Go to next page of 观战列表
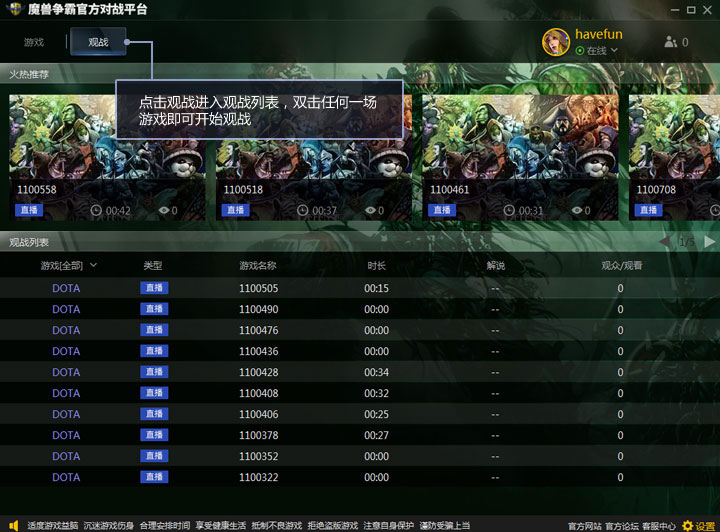This screenshot has height=532, width=720. (710, 242)
